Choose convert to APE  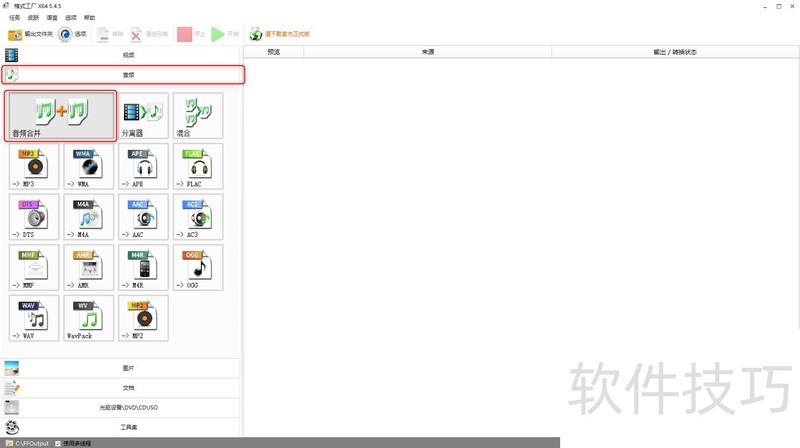pyautogui.click(x=143, y=166)
